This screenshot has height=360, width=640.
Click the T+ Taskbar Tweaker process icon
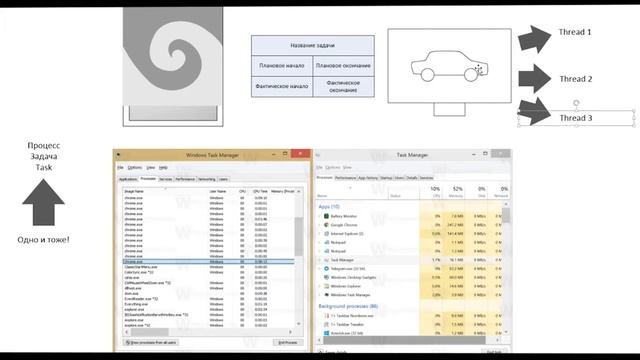tap(326, 324)
